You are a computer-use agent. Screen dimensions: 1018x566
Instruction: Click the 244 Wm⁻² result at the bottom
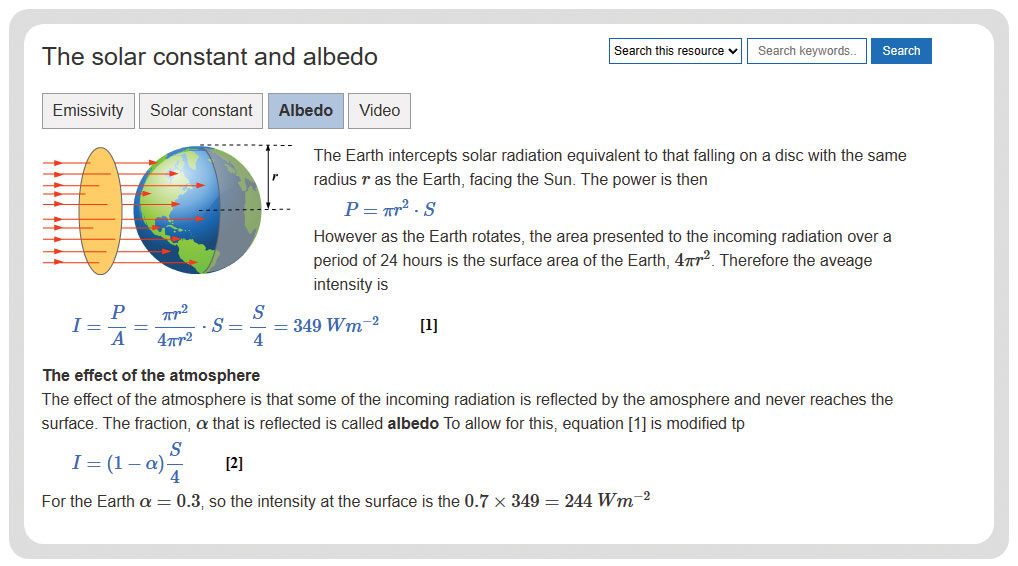pos(607,500)
